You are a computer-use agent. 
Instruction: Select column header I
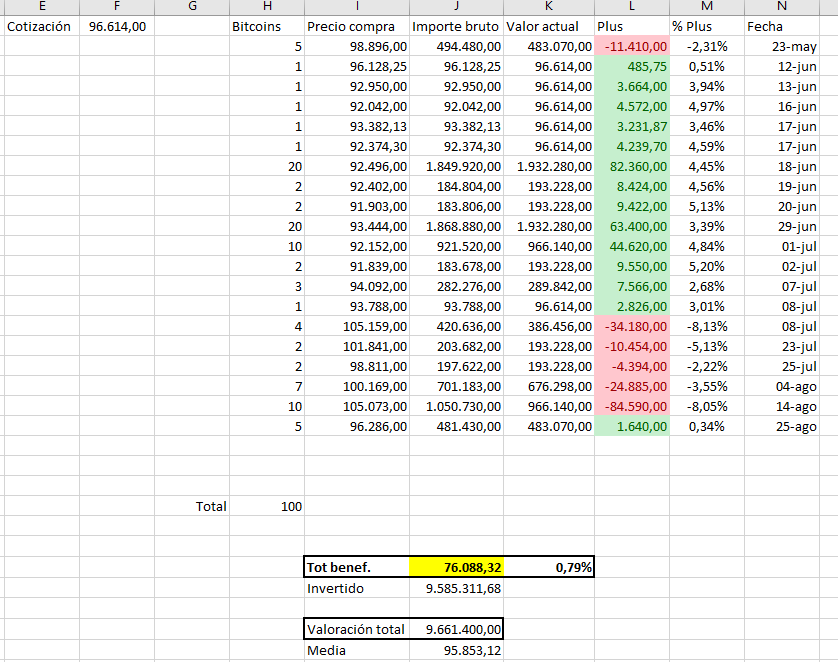click(357, 7)
